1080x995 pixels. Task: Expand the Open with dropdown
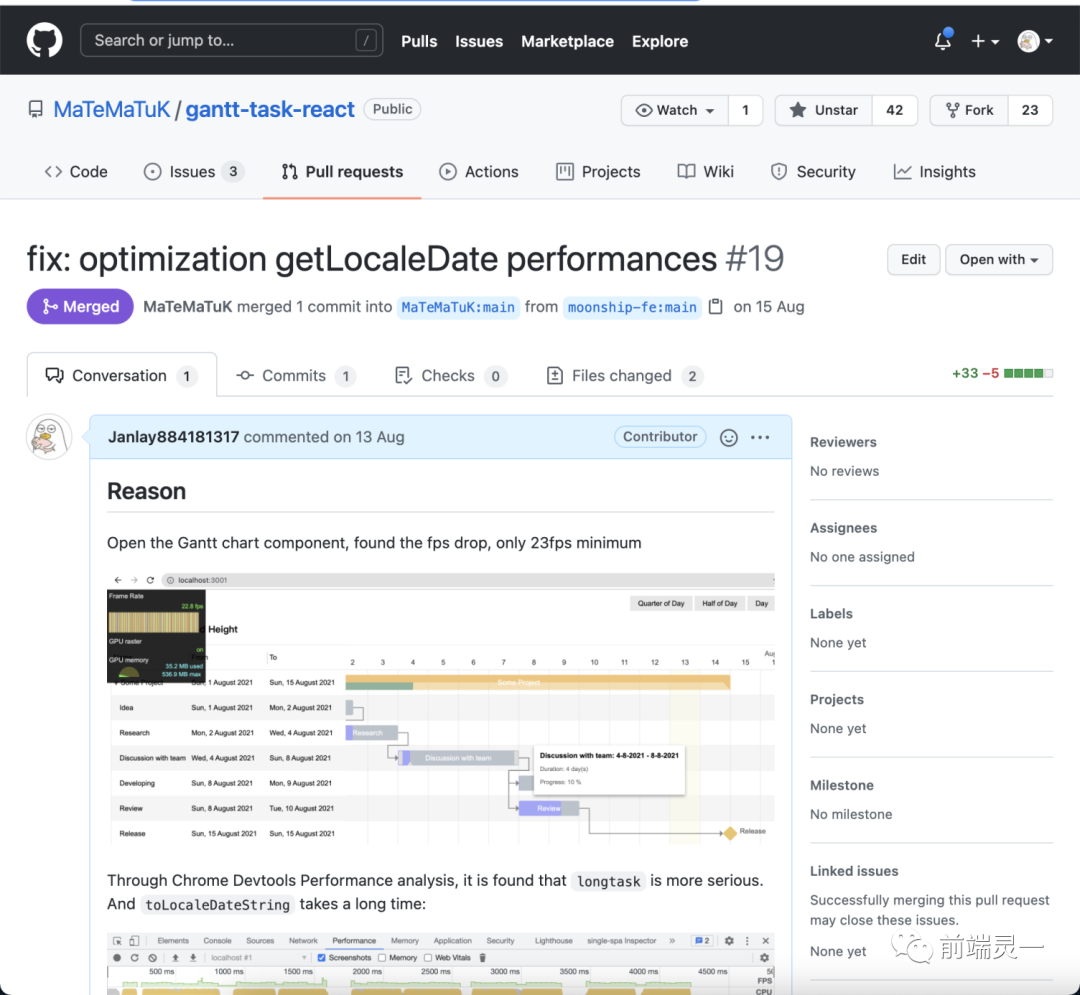pos(999,260)
